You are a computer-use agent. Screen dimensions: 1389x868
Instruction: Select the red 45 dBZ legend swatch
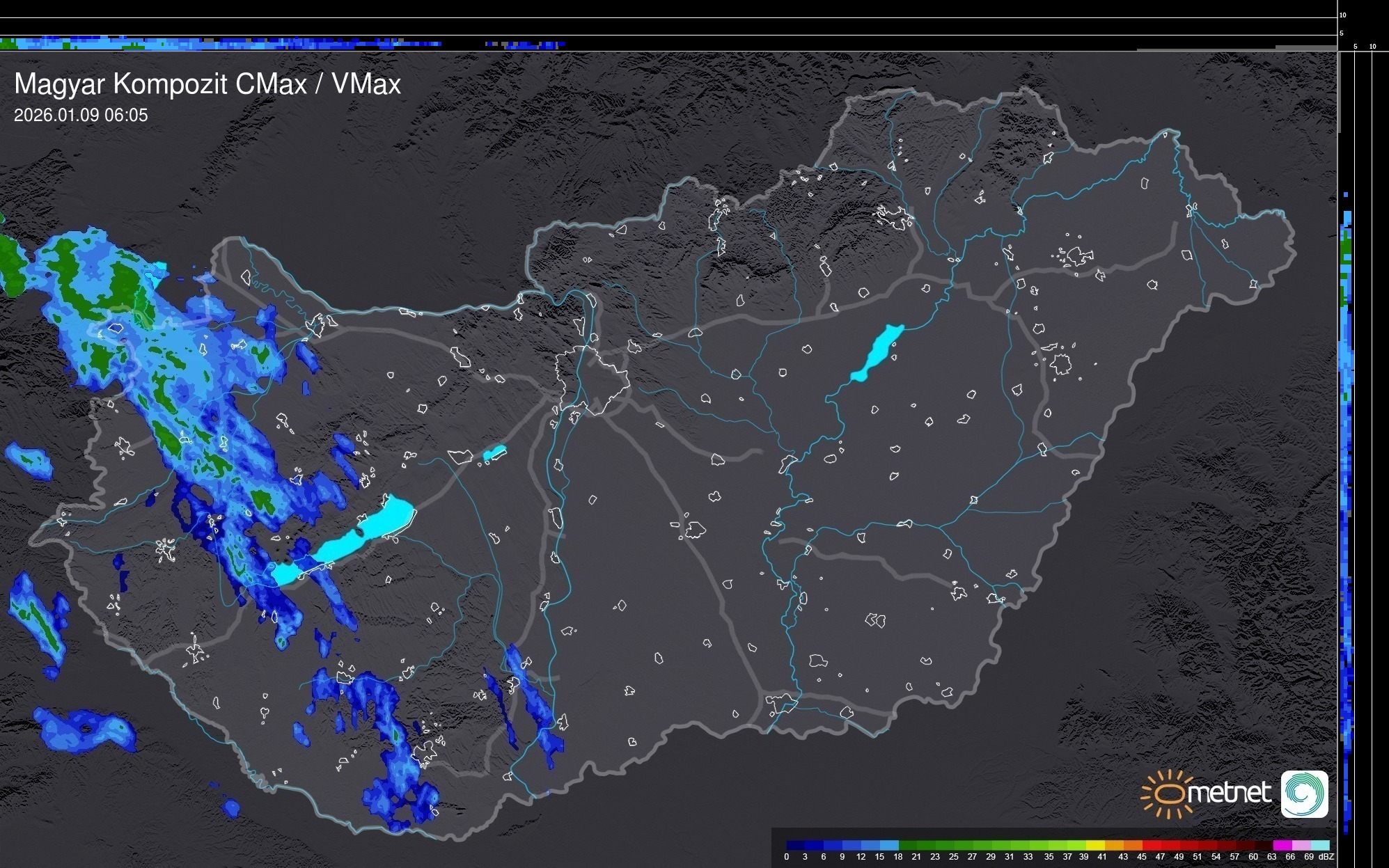point(1152,845)
